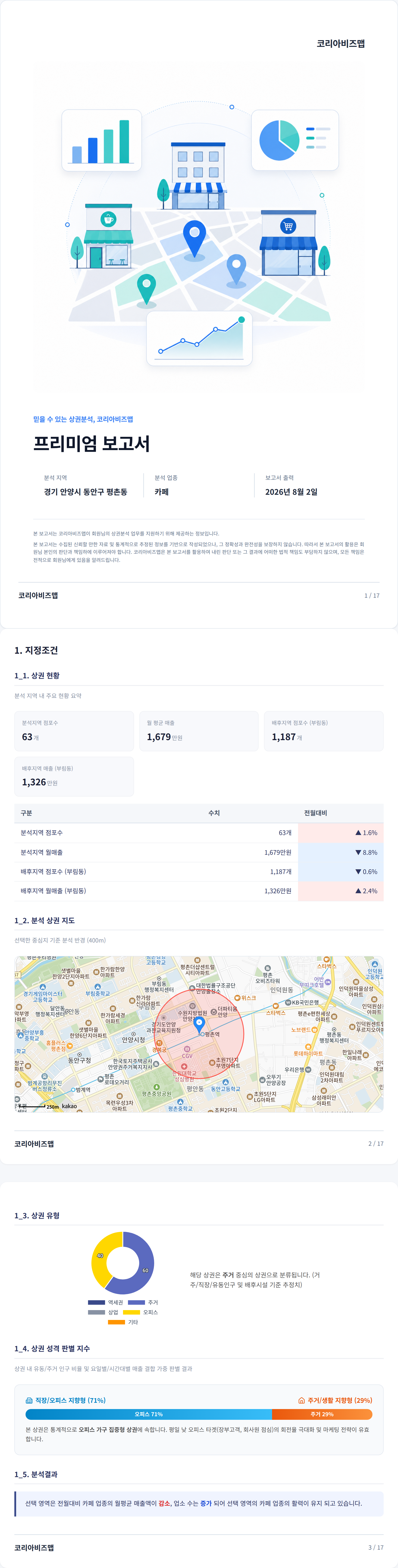Click 경기 안양시 동안구 평촌동 region value
This screenshot has height=1568, width=398.
click(85, 492)
